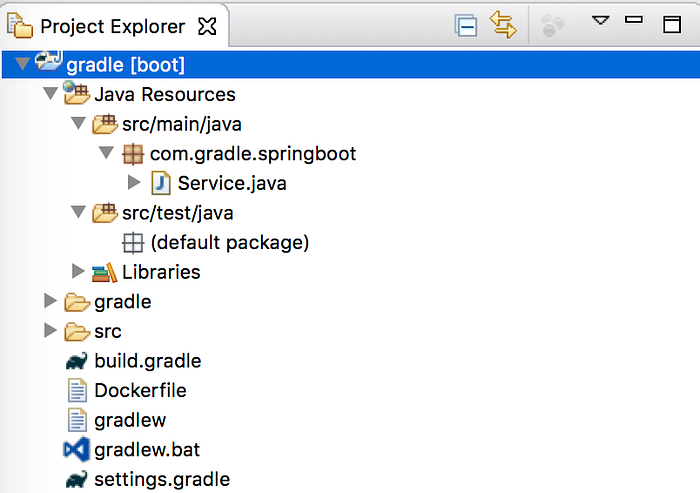The height and width of the screenshot is (493, 700).
Task: Click the gradle folder icon
Action: [77, 303]
